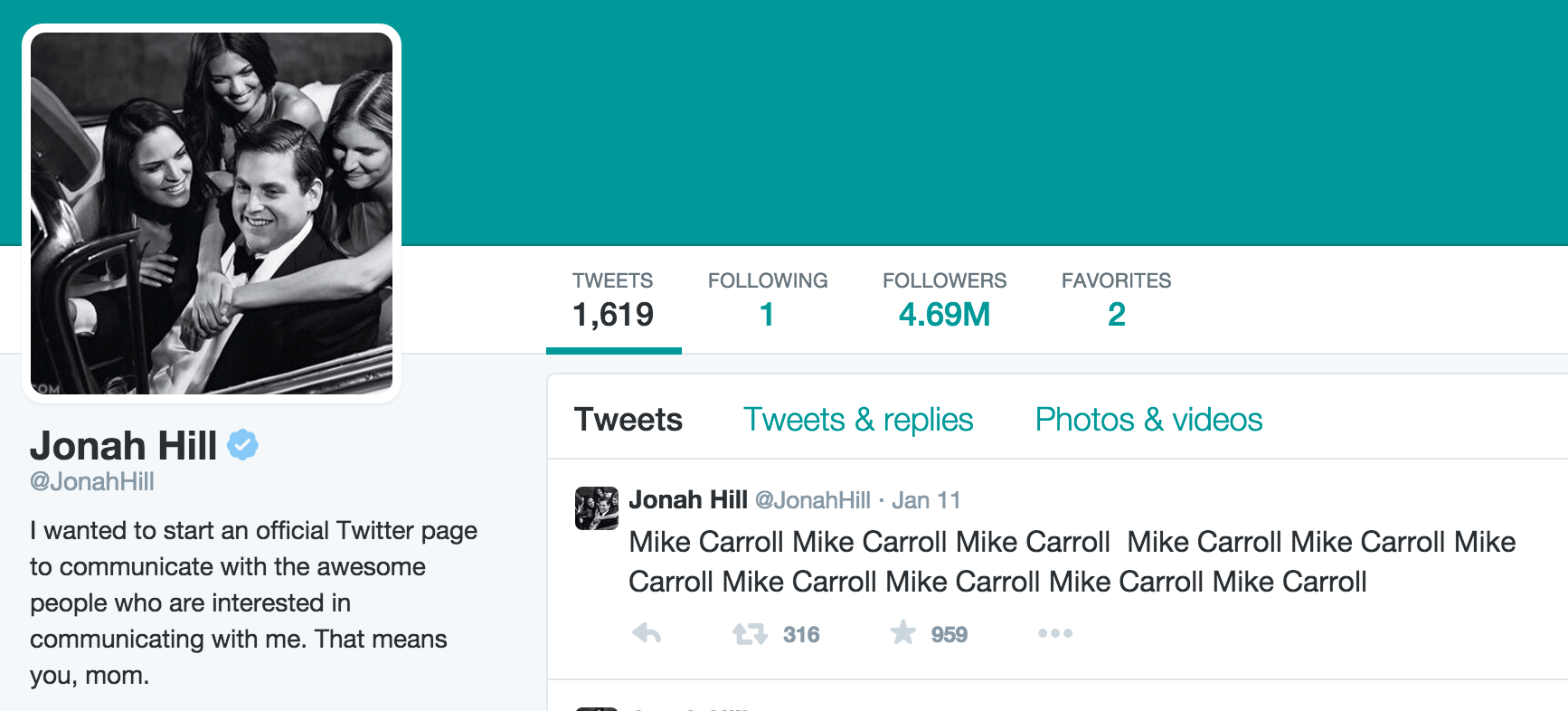
Task: Retweet the Mike Carroll tweet
Action: pos(750,634)
